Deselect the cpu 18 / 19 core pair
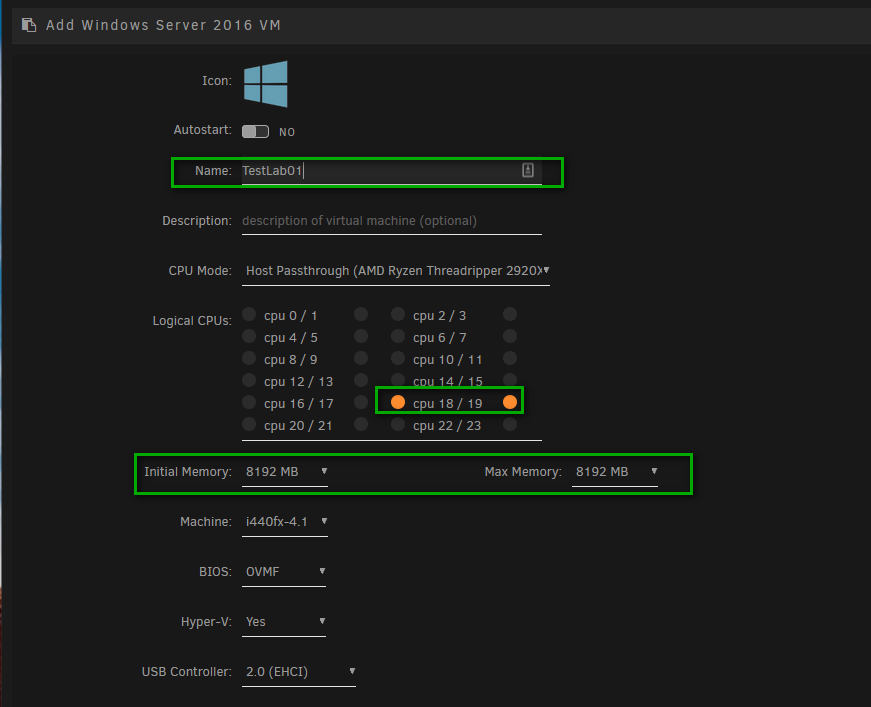Image resolution: width=871 pixels, height=707 pixels. click(x=398, y=401)
